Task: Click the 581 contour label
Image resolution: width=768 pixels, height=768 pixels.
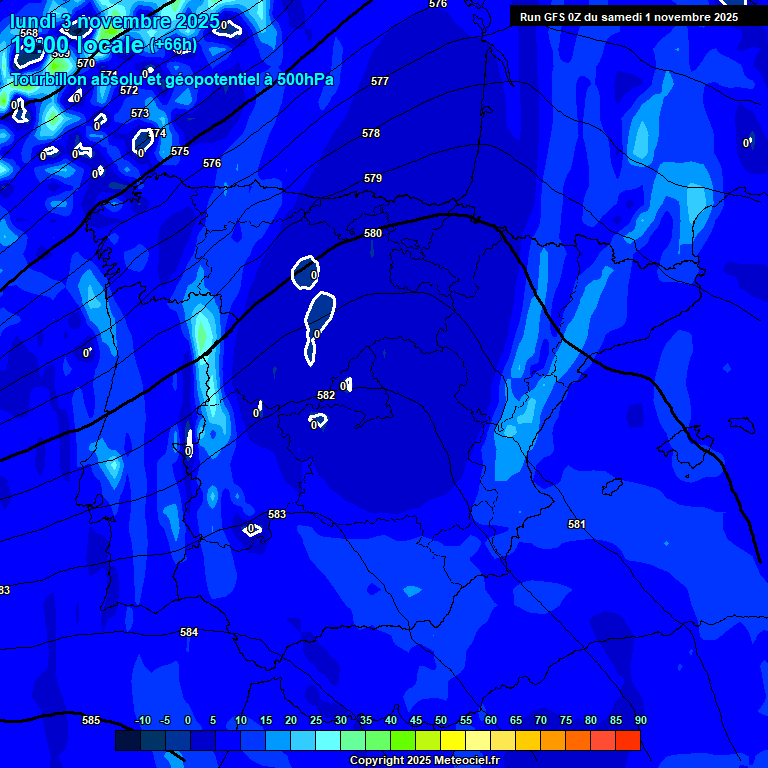Action: pyautogui.click(x=576, y=524)
